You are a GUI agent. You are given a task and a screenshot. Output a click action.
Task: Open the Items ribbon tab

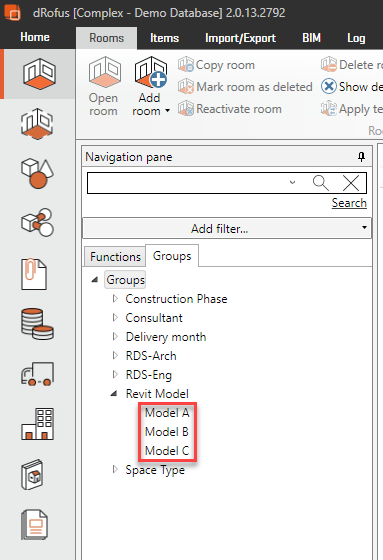[x=164, y=38]
